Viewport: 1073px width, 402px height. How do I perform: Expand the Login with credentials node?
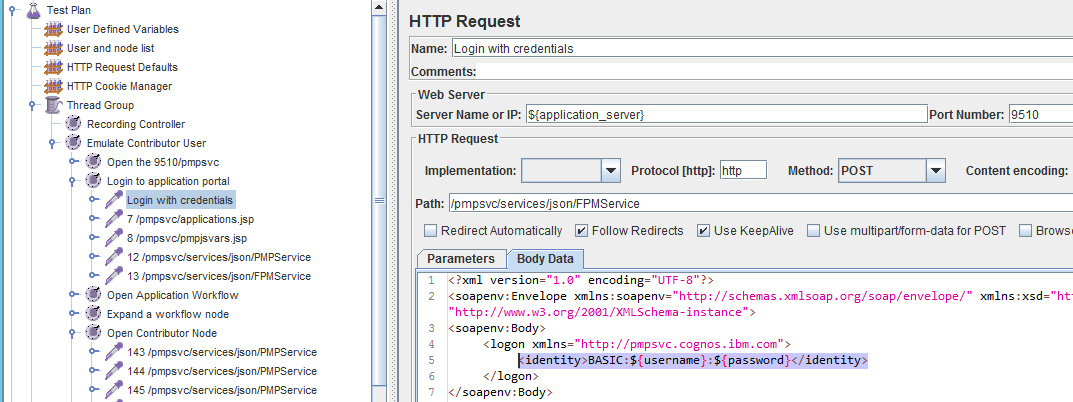pos(93,200)
